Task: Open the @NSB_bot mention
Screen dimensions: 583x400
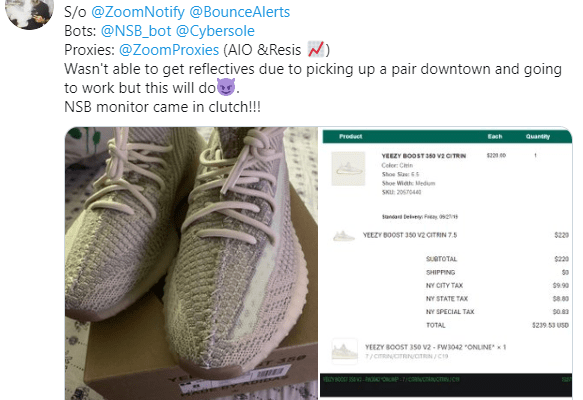Action: [136, 31]
